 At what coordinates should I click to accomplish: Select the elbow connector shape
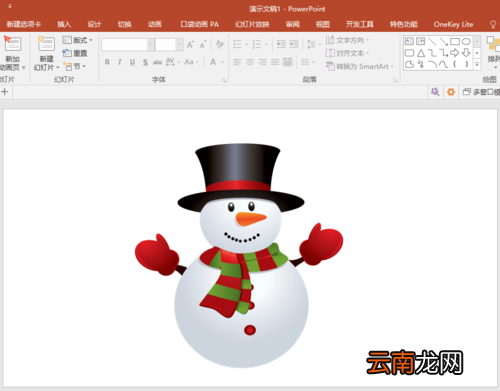click(432, 53)
